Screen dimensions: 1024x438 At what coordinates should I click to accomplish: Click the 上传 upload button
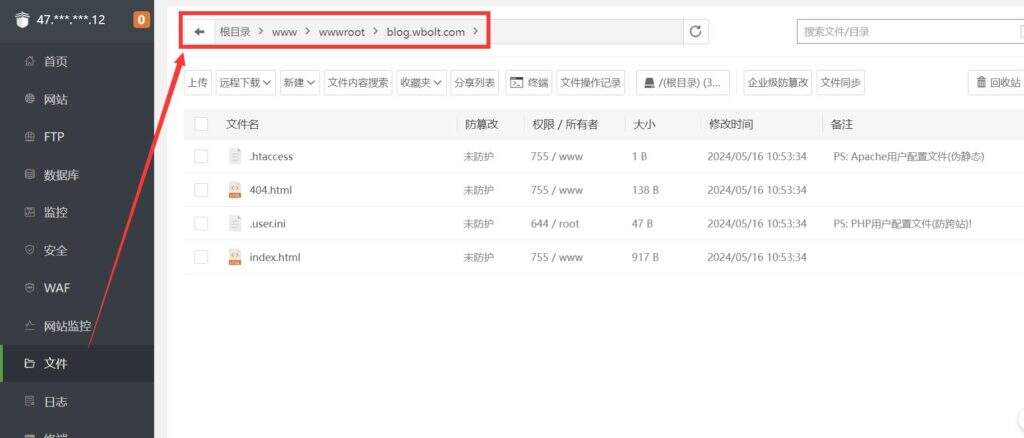(x=198, y=83)
